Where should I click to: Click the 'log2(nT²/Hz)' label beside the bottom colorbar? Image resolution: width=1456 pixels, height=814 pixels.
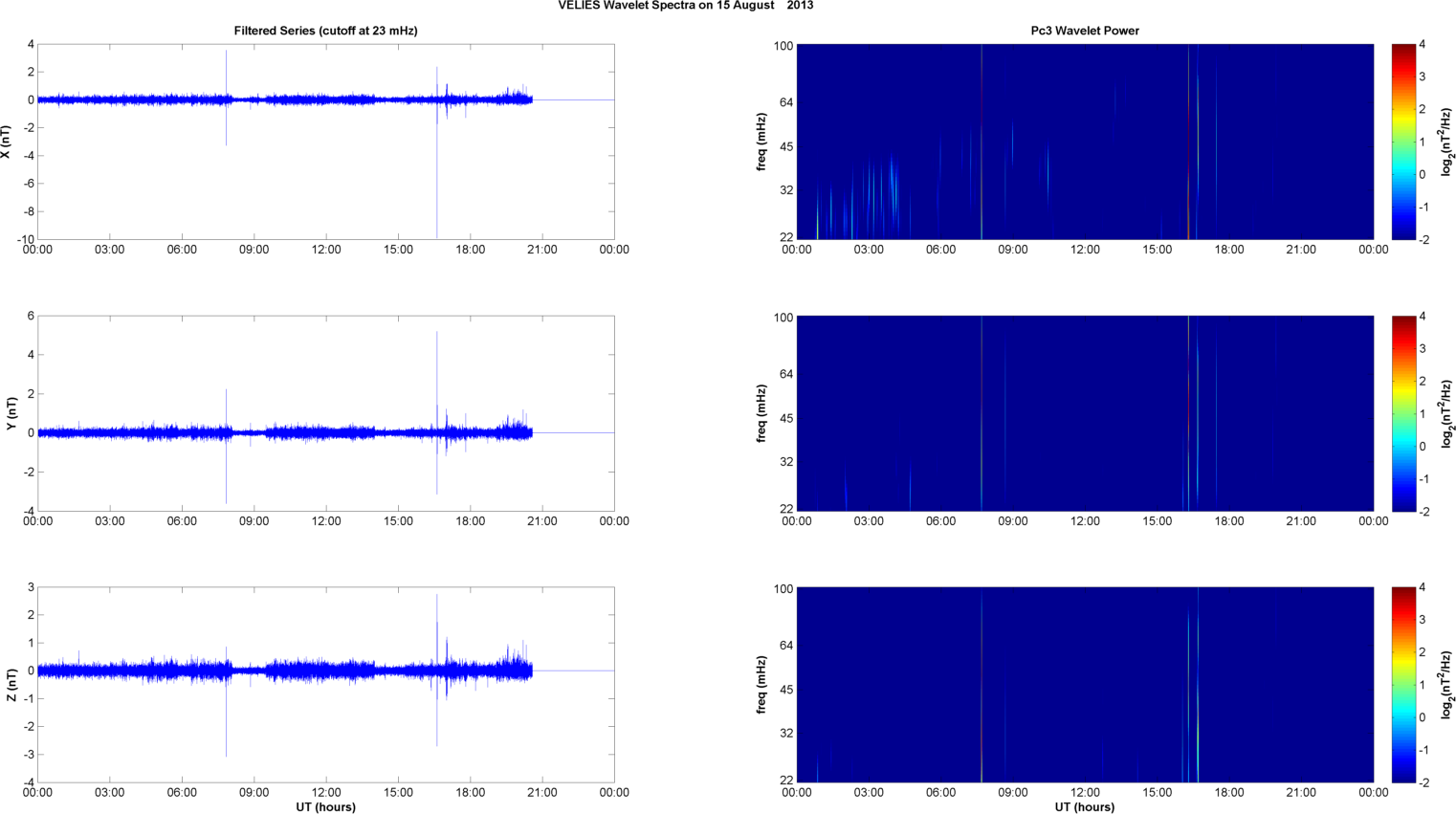(x=1447, y=685)
